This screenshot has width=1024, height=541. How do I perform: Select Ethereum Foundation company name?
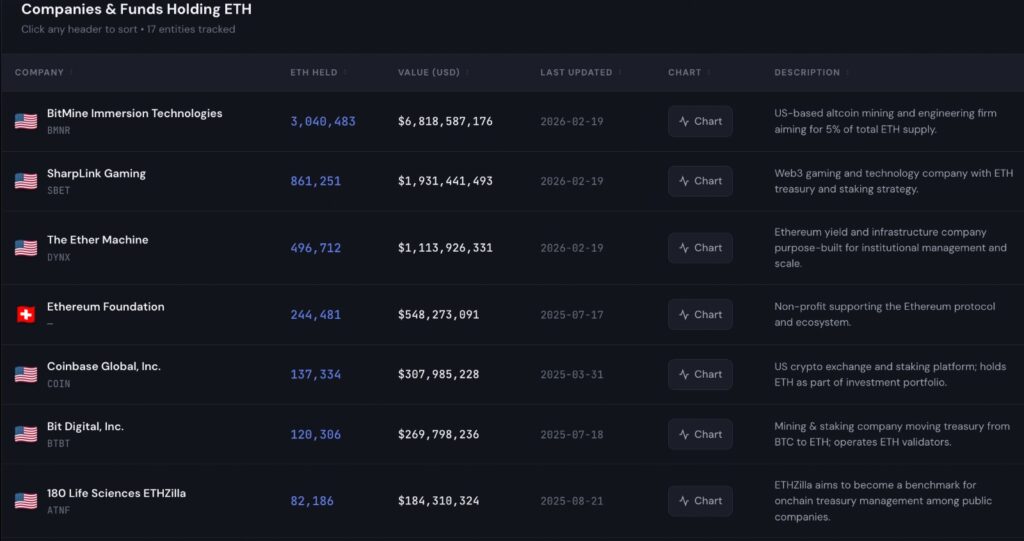point(106,306)
